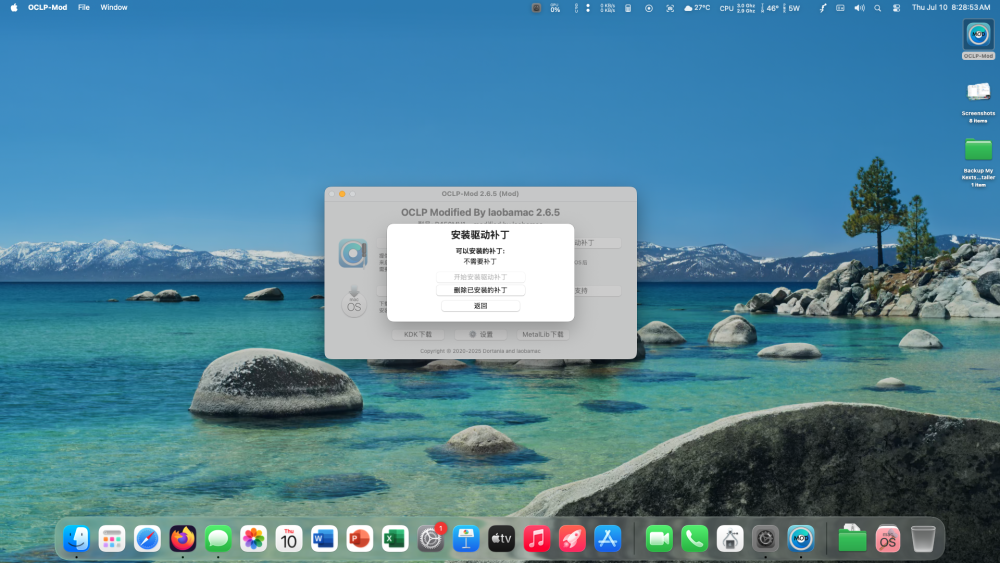The width and height of the screenshot is (1000, 563).
Task: Open Music from the Dock
Action: [x=536, y=539]
